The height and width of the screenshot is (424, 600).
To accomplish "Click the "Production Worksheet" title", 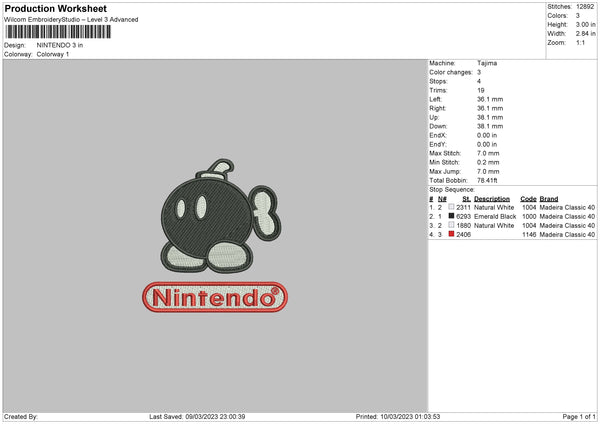I will (x=55, y=8).
